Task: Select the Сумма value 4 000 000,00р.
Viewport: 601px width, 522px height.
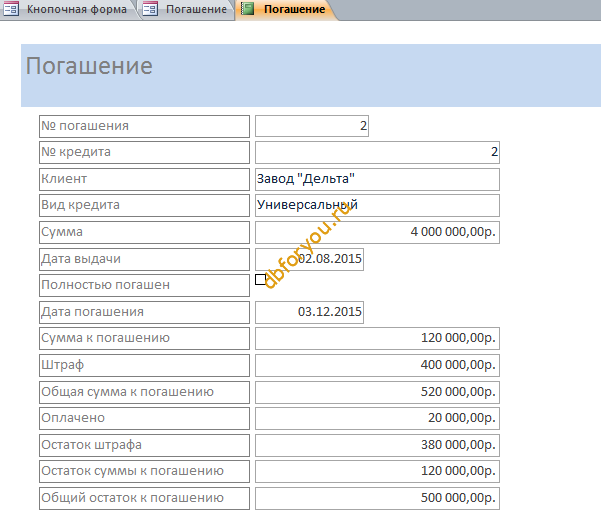Action: [x=377, y=232]
